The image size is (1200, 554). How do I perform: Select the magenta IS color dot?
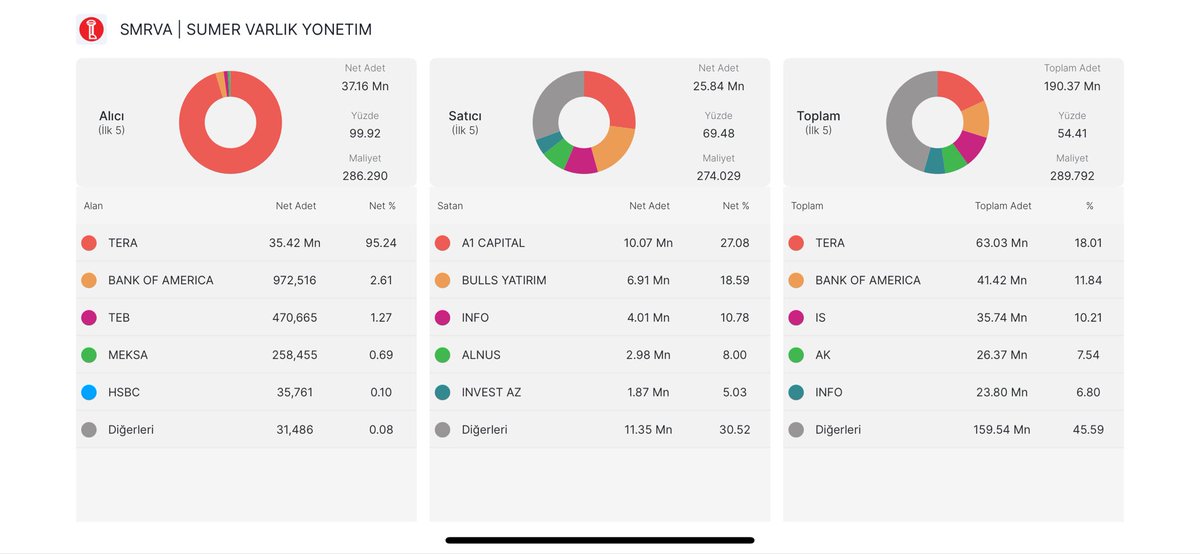[796, 318]
